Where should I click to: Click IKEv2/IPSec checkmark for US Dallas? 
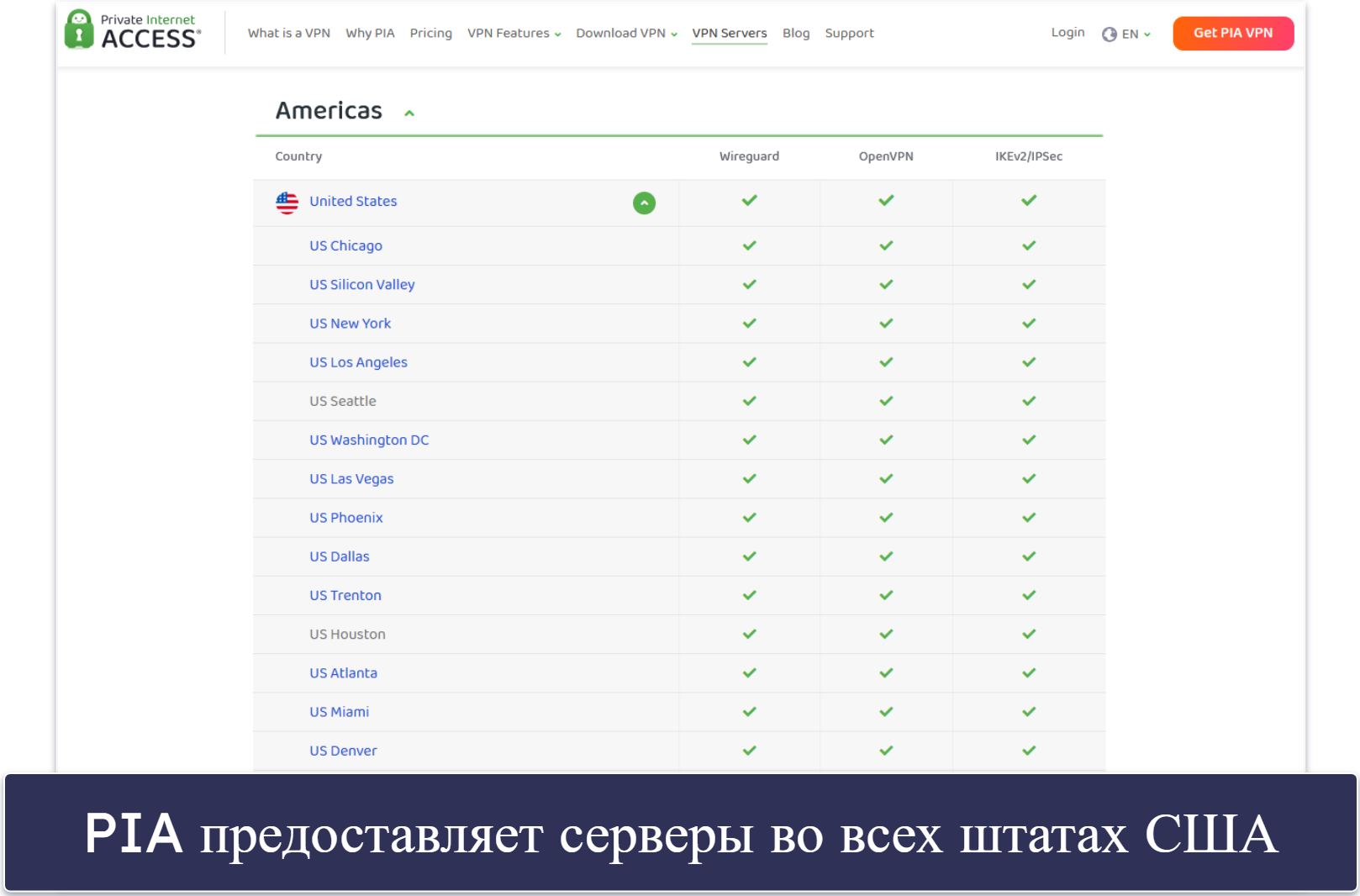[1029, 556]
